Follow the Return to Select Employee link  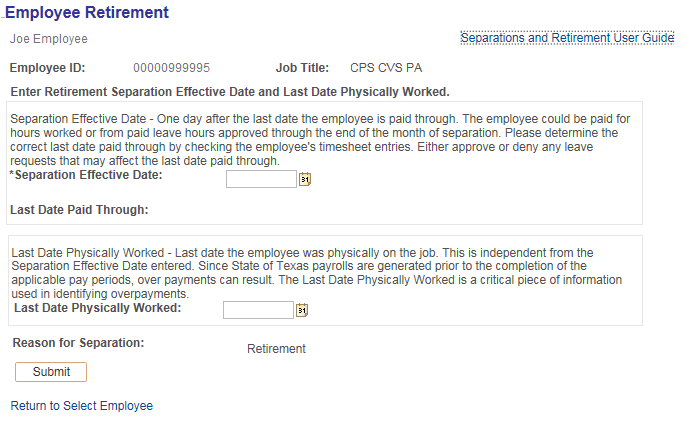tap(81, 406)
